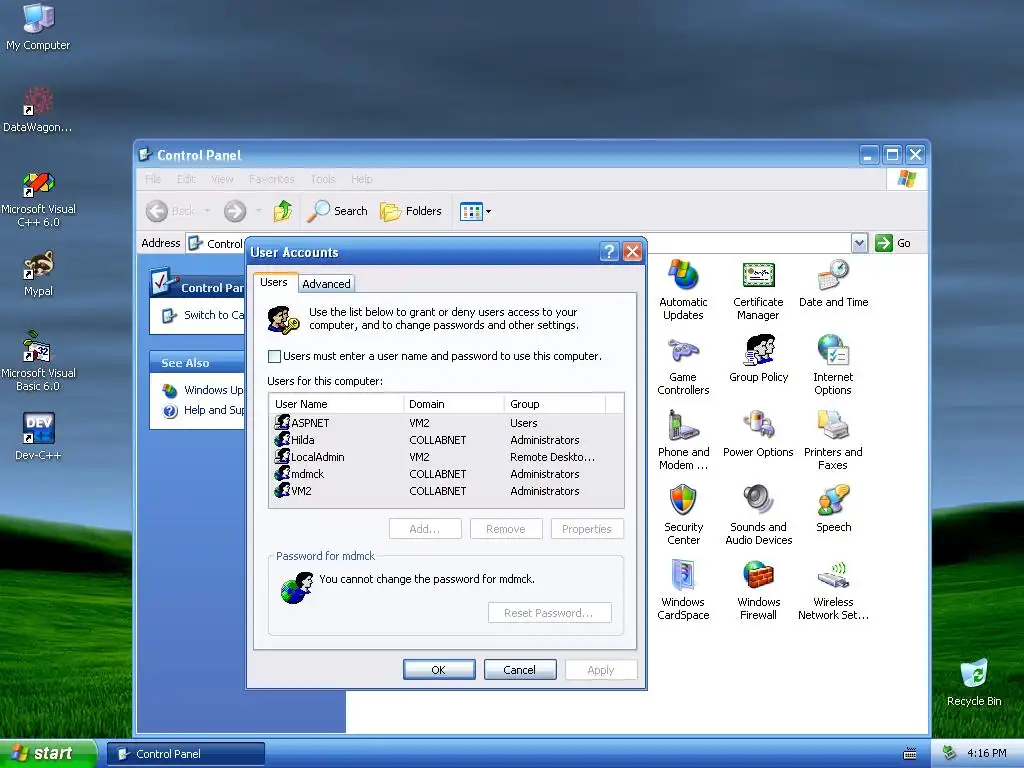The image size is (1024, 768).
Task: Select the LocalAdmin user row
Action: pyautogui.click(x=446, y=456)
